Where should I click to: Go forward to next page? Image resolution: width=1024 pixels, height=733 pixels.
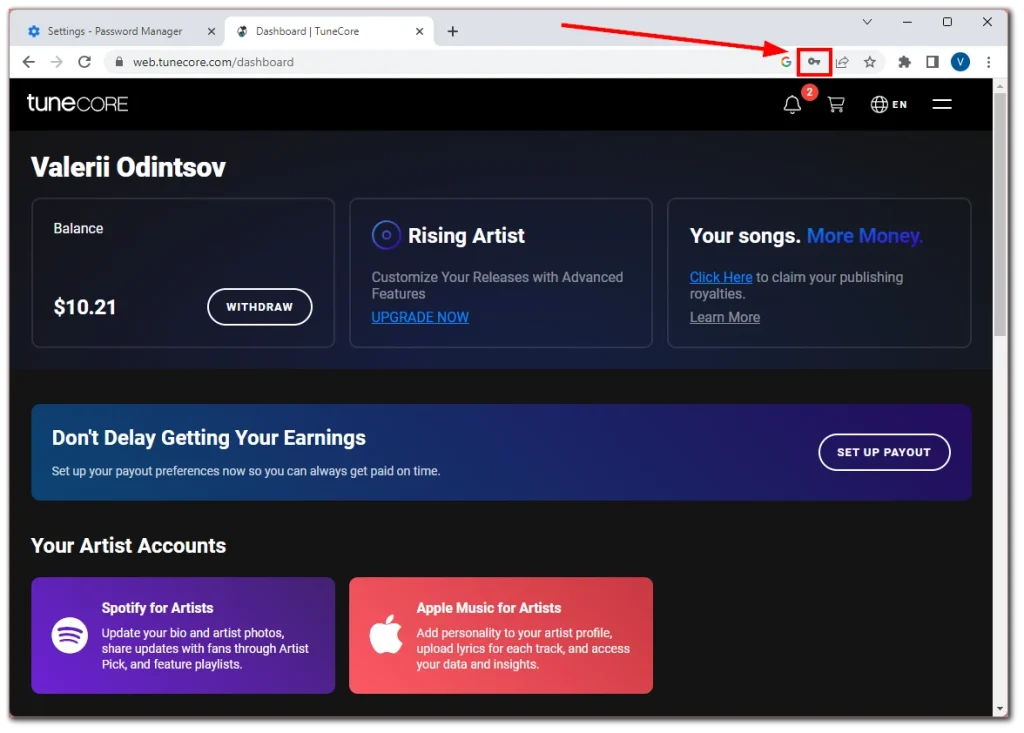pos(57,62)
